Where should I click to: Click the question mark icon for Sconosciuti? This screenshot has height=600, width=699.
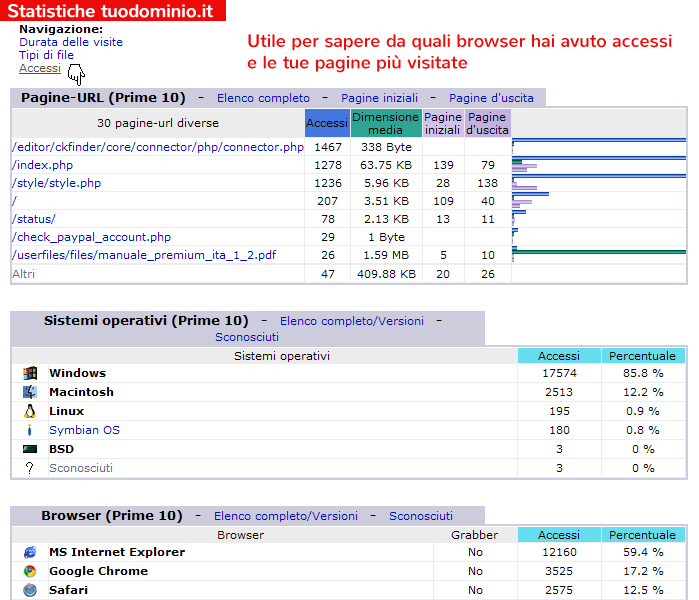point(30,468)
